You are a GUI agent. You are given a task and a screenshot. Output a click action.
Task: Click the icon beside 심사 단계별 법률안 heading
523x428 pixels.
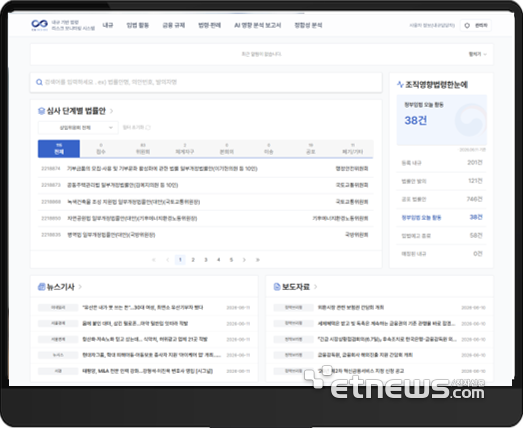click(x=41, y=111)
